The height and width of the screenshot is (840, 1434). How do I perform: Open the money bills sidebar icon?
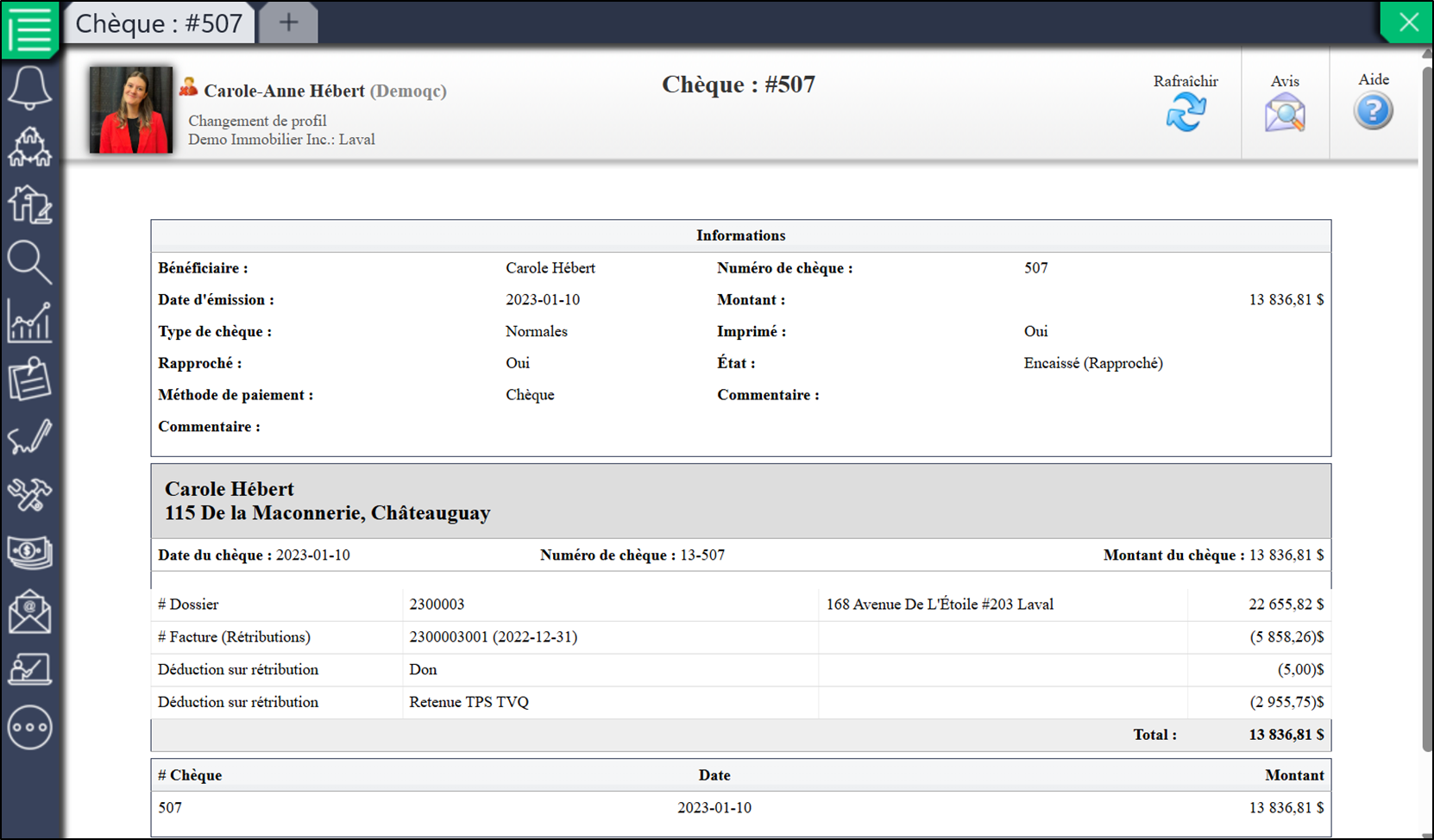30,553
